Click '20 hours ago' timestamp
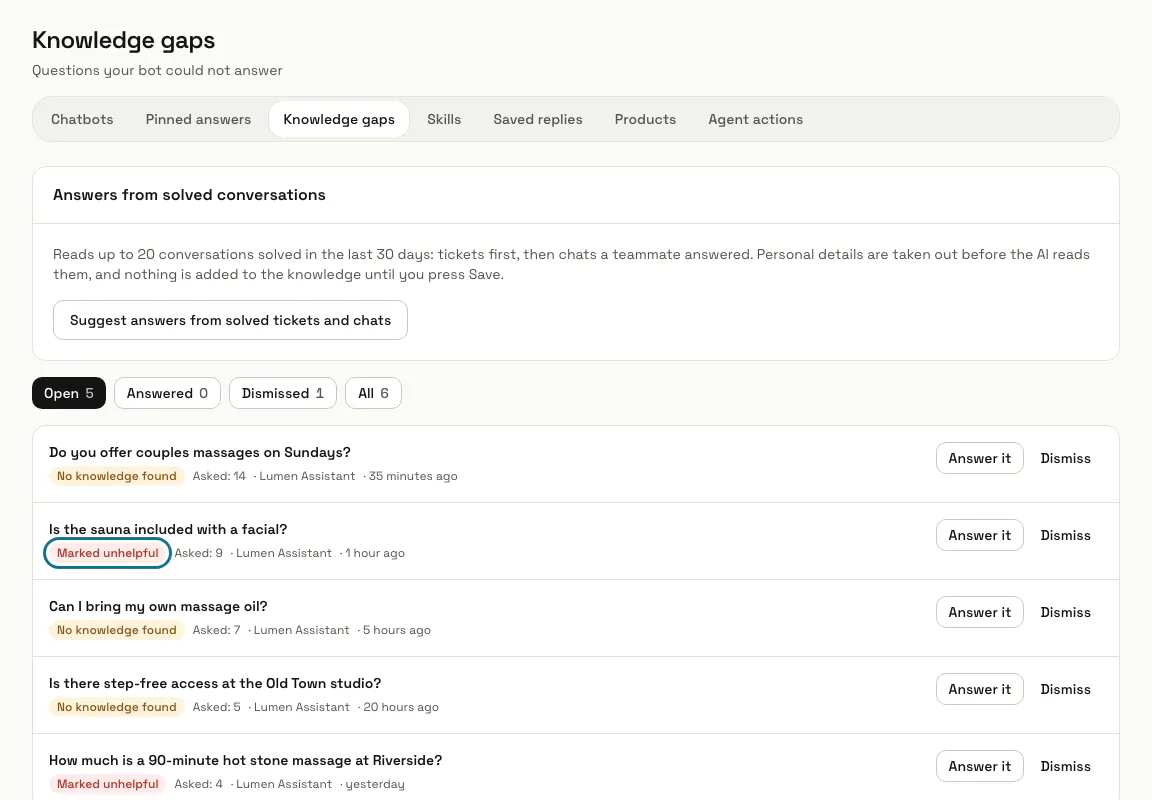 [401, 707]
